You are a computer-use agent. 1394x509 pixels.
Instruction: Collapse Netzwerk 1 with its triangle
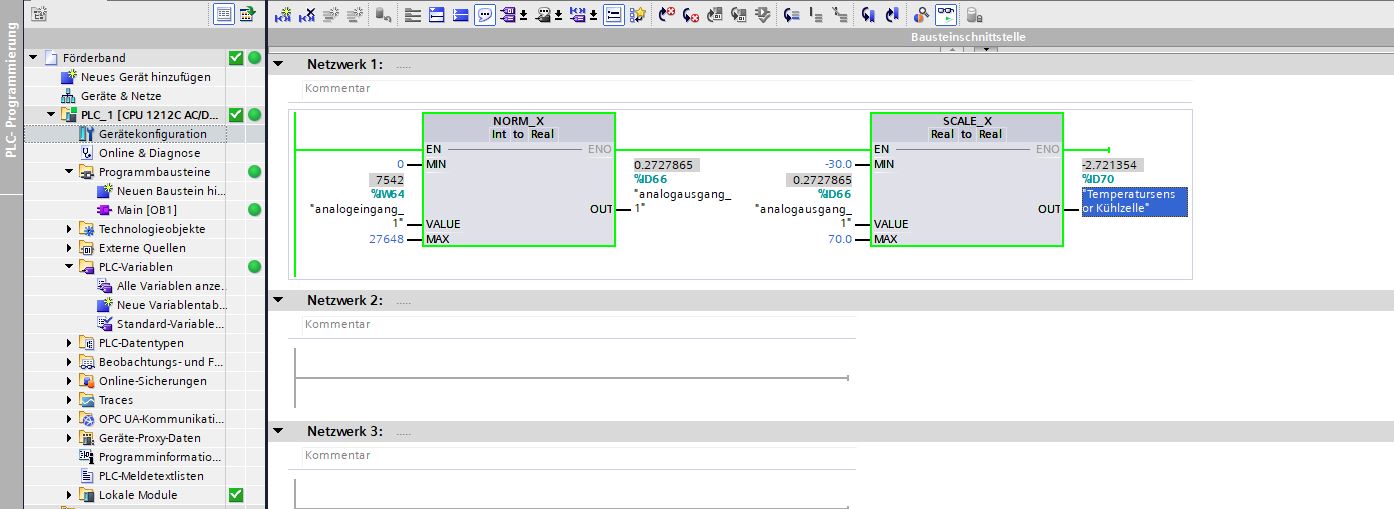coord(279,64)
